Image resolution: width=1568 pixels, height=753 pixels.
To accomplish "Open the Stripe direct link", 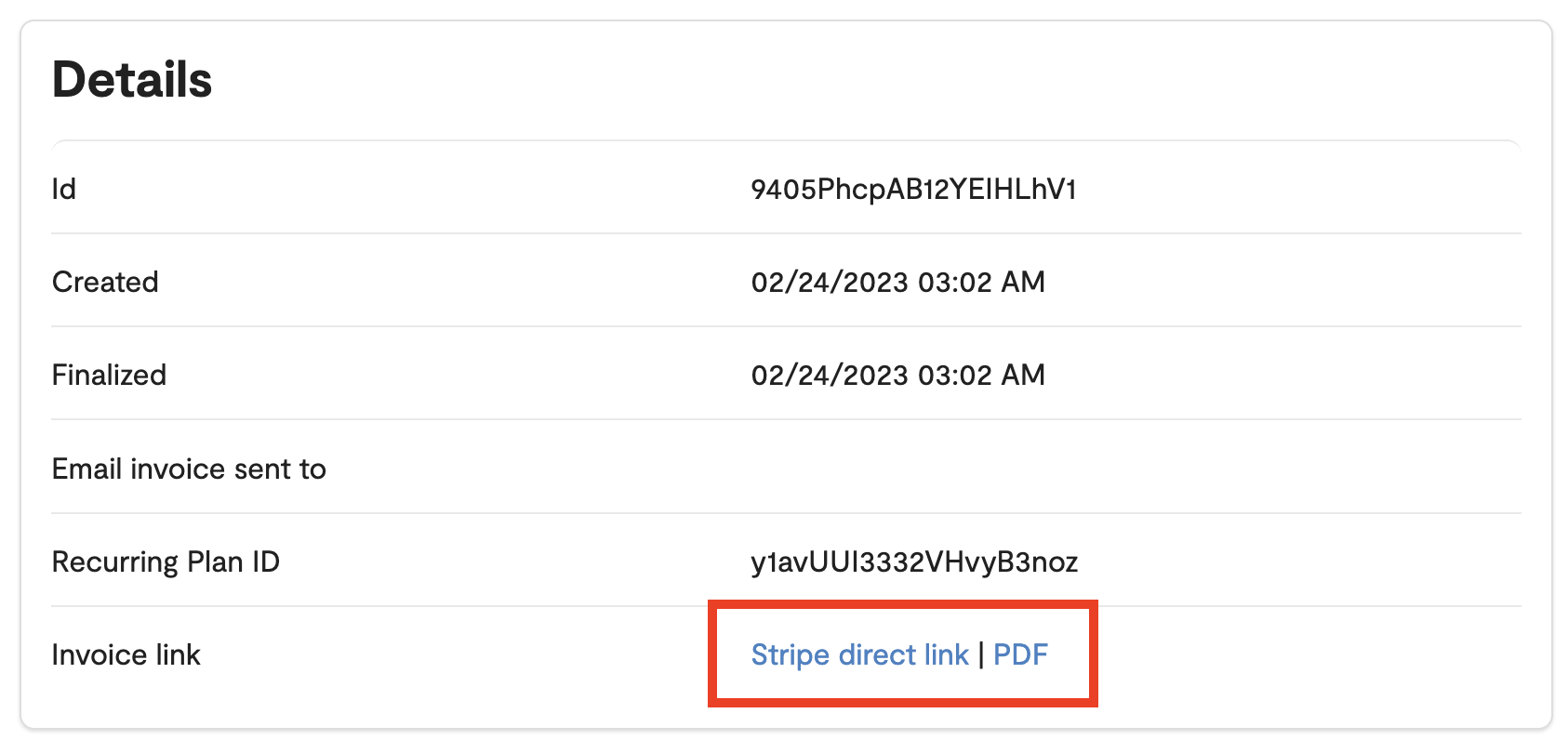I will coord(860,654).
